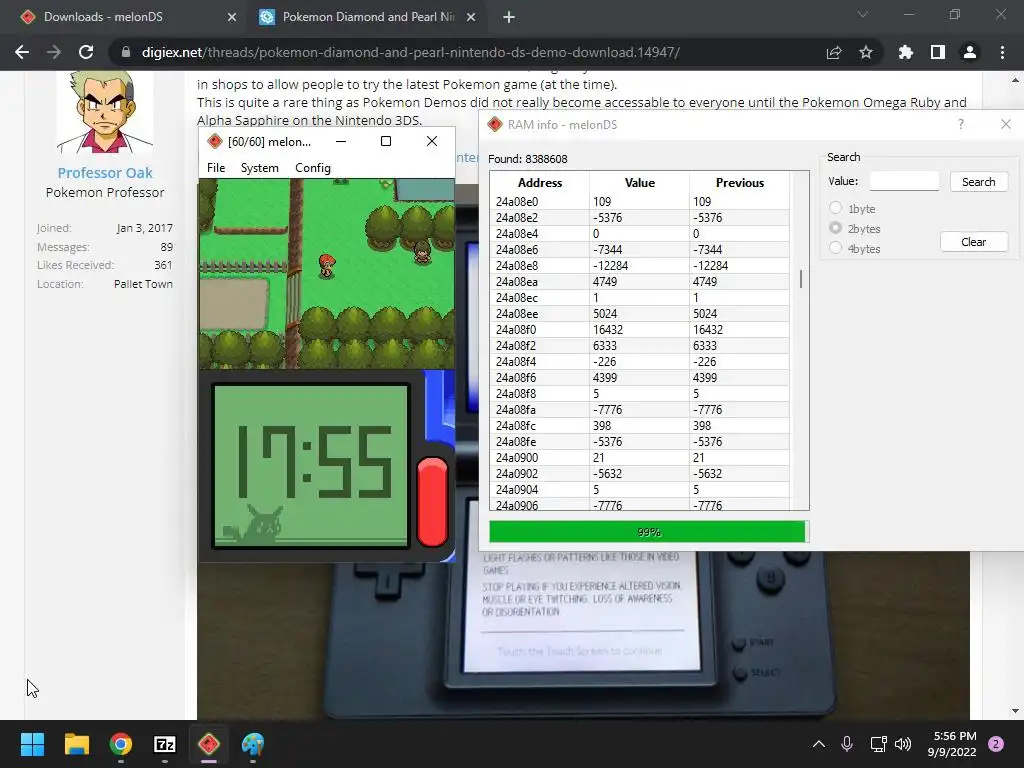Click the player character in game screen
The height and width of the screenshot is (768, 1024).
(x=327, y=265)
